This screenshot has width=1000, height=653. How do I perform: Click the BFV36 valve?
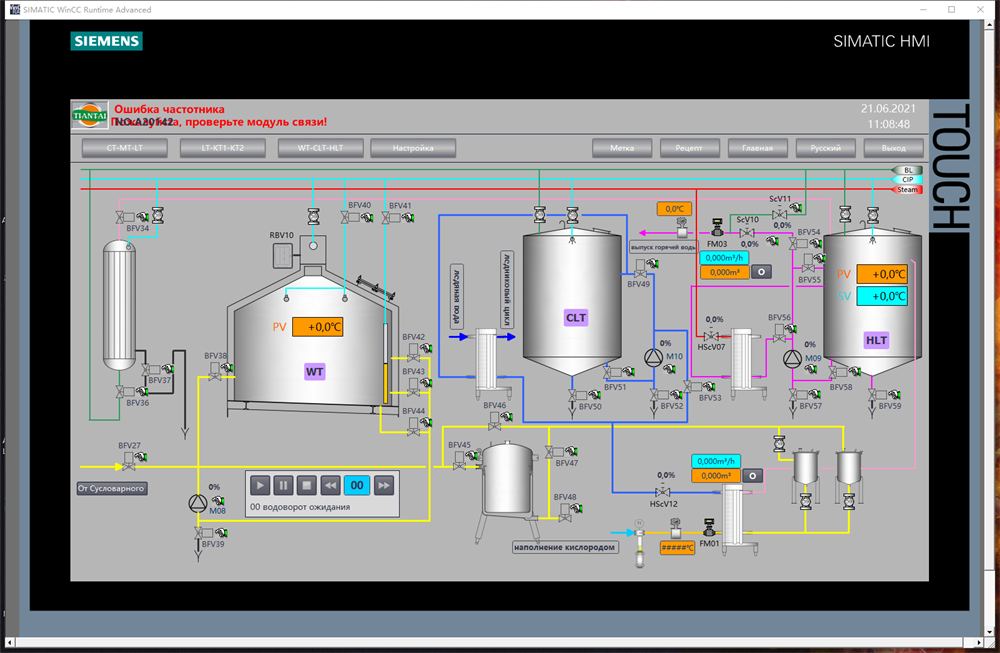tap(126, 392)
